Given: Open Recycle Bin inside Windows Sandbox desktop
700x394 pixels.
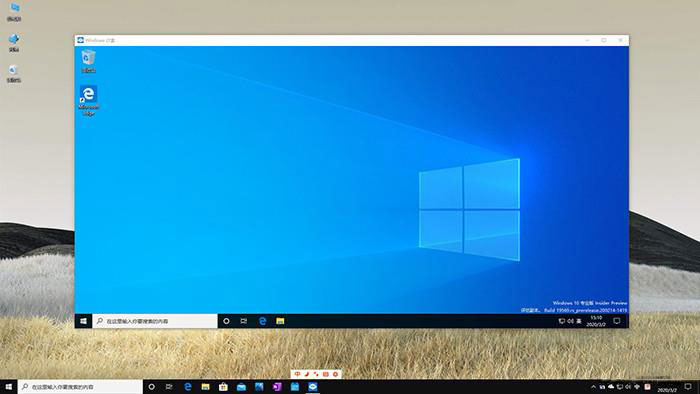Looking at the screenshot, I should coord(88,61).
